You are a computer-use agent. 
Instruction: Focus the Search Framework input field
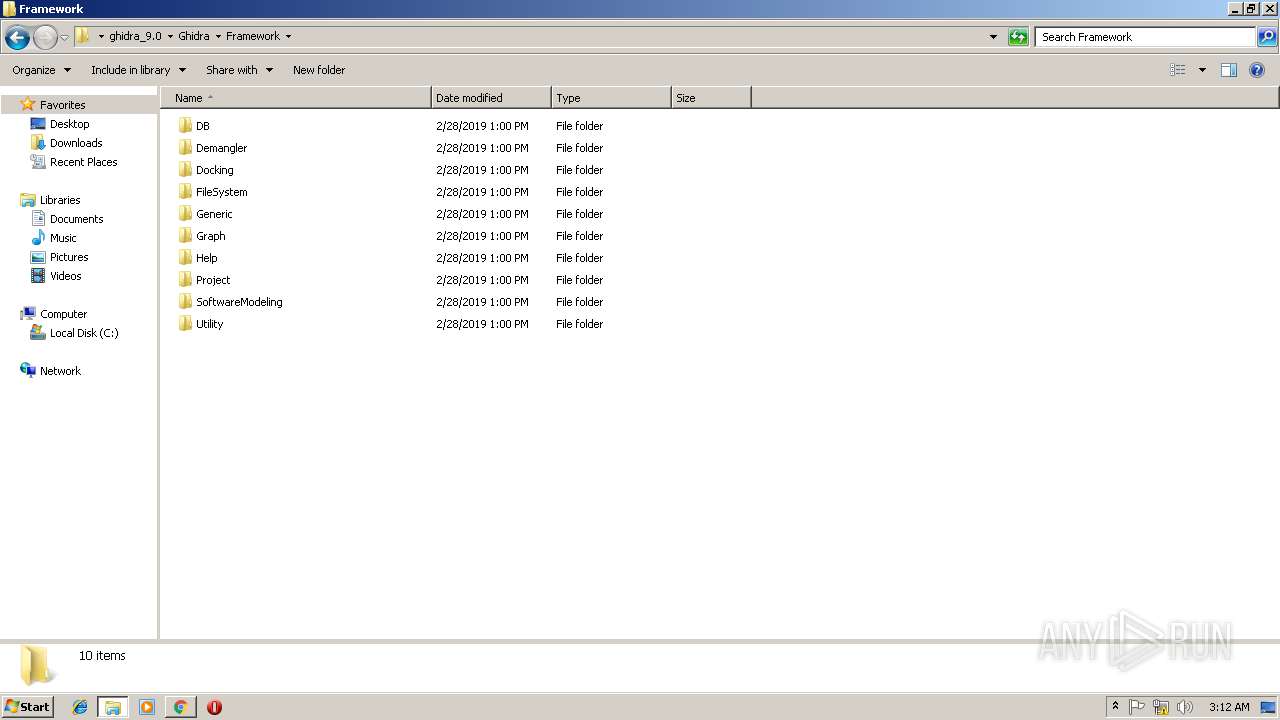(x=1145, y=37)
